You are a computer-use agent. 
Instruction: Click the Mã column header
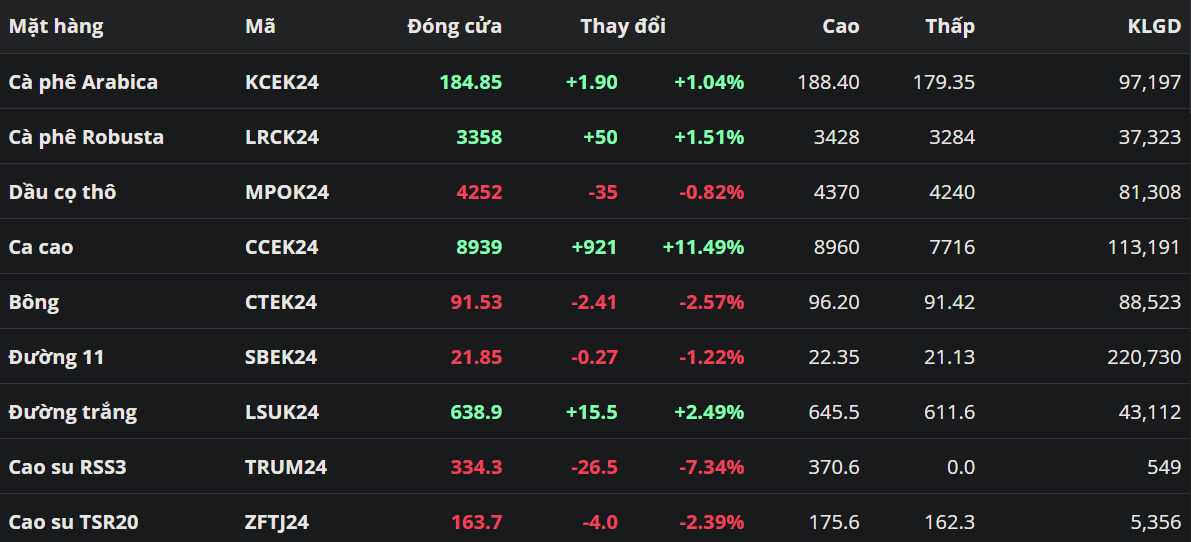(x=260, y=27)
